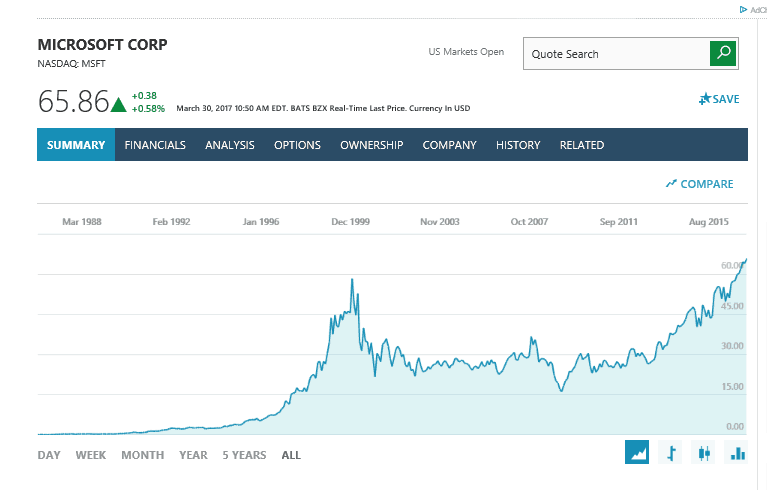Click the 30.00 price axis label
The image size is (767, 490).
(732, 346)
